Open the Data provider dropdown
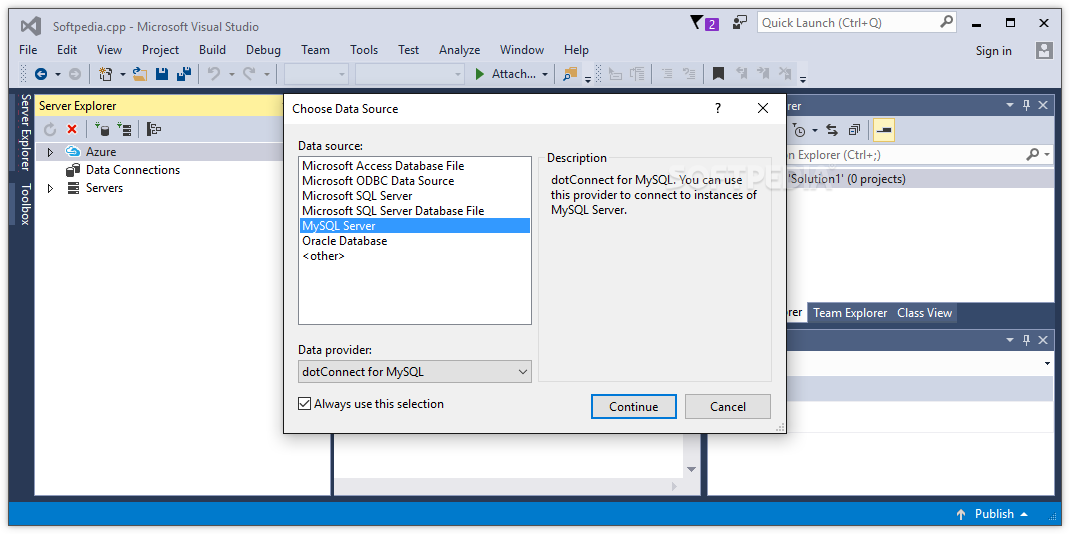The width and height of the screenshot is (1070, 534). [x=523, y=372]
